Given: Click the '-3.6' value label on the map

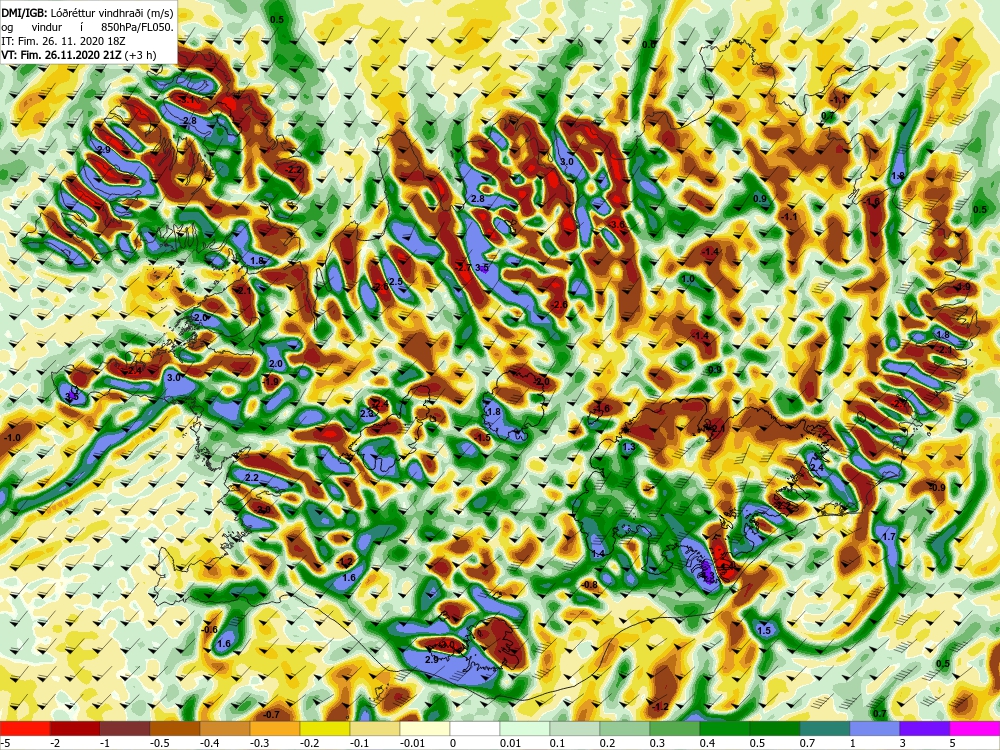Looking at the screenshot, I should tap(617, 225).
